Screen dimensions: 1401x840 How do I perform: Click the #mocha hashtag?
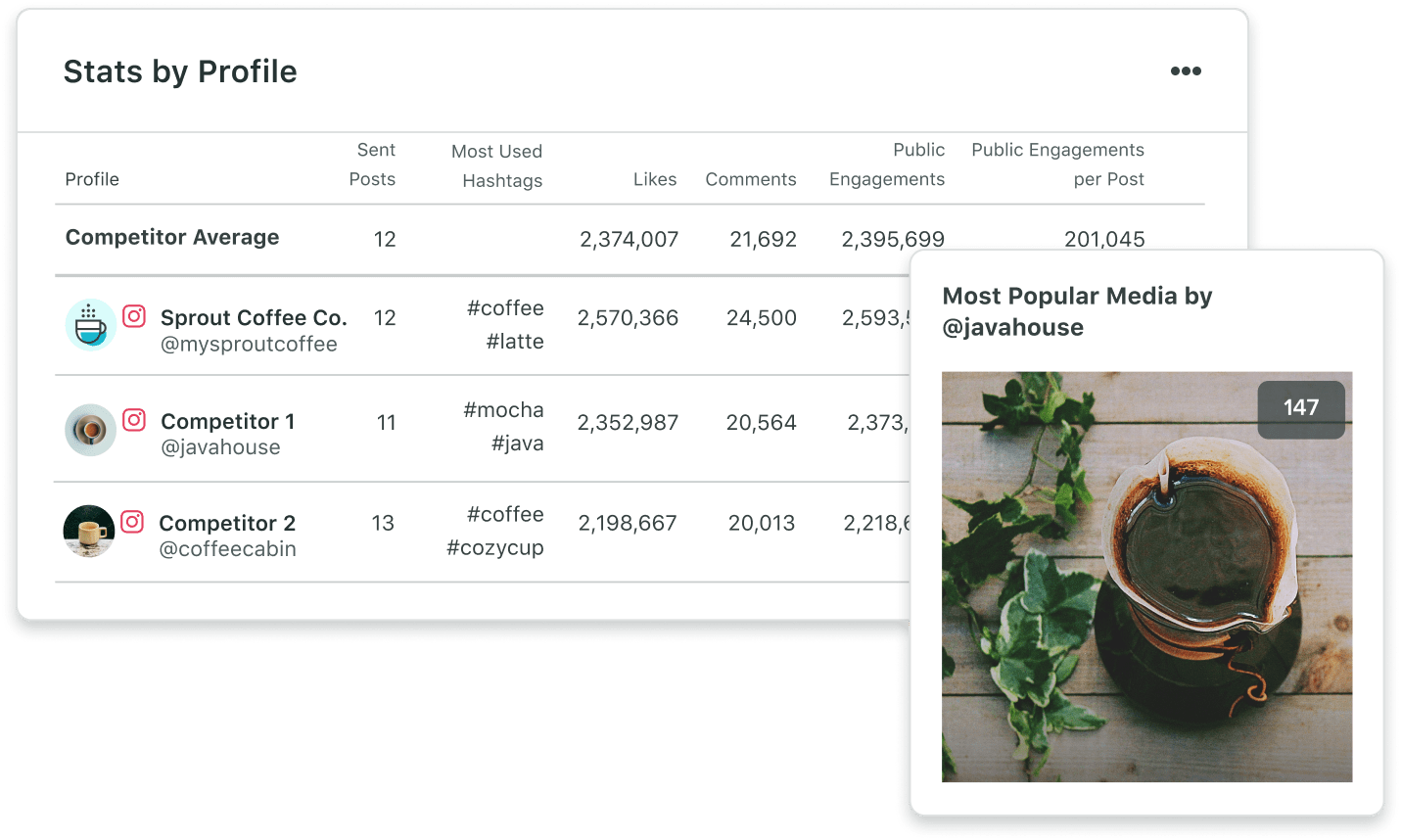(504, 409)
